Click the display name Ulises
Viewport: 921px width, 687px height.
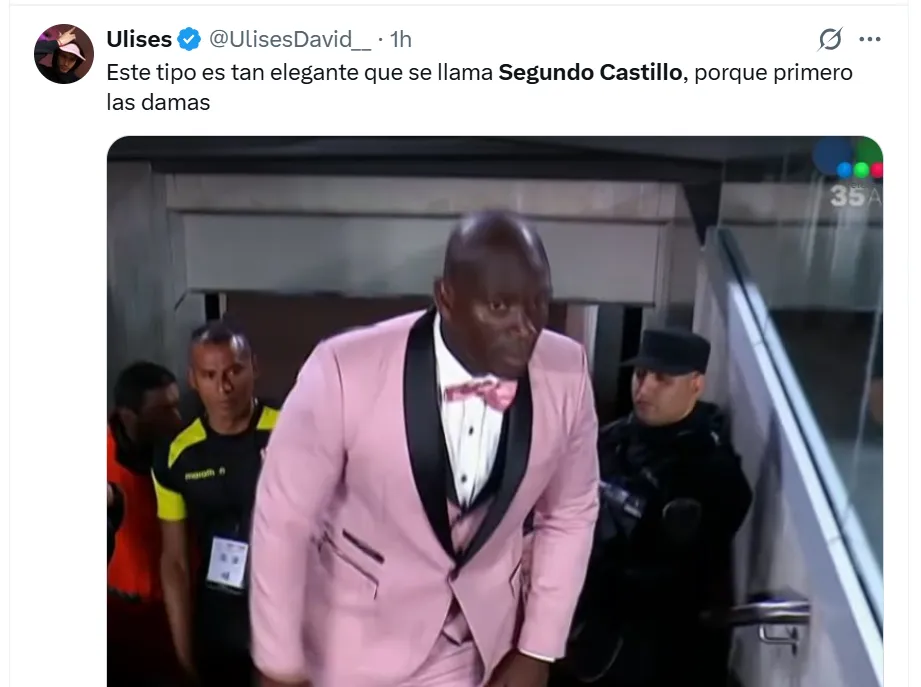tap(139, 39)
